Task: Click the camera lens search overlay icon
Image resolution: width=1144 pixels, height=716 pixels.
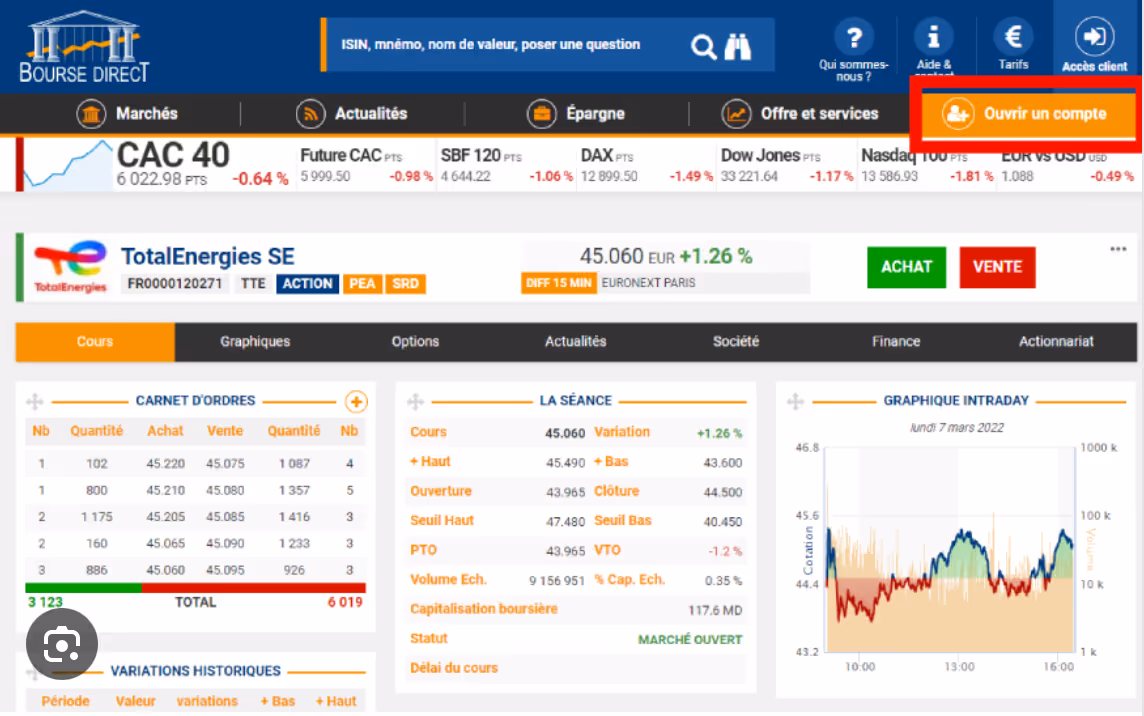Action: (x=62, y=644)
